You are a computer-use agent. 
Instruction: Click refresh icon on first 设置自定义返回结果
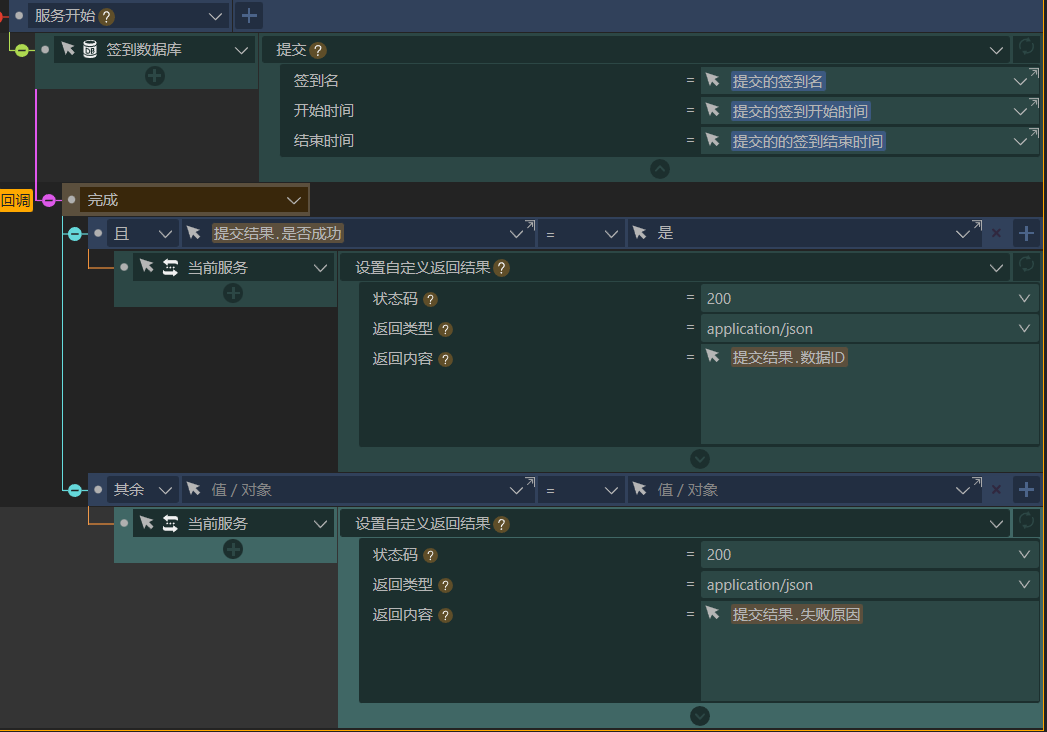1026,264
